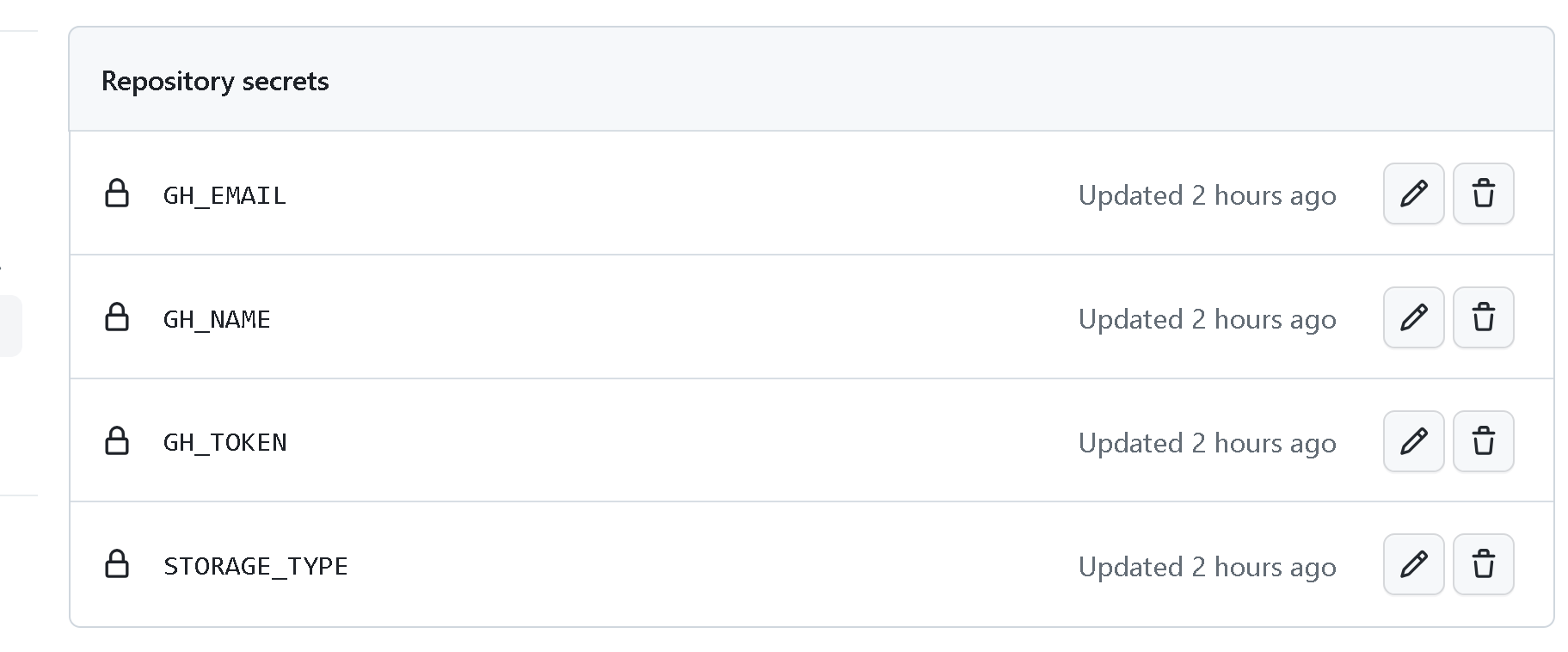
Task: Edit the GH_EMAIL secret
Action: [x=1413, y=194]
